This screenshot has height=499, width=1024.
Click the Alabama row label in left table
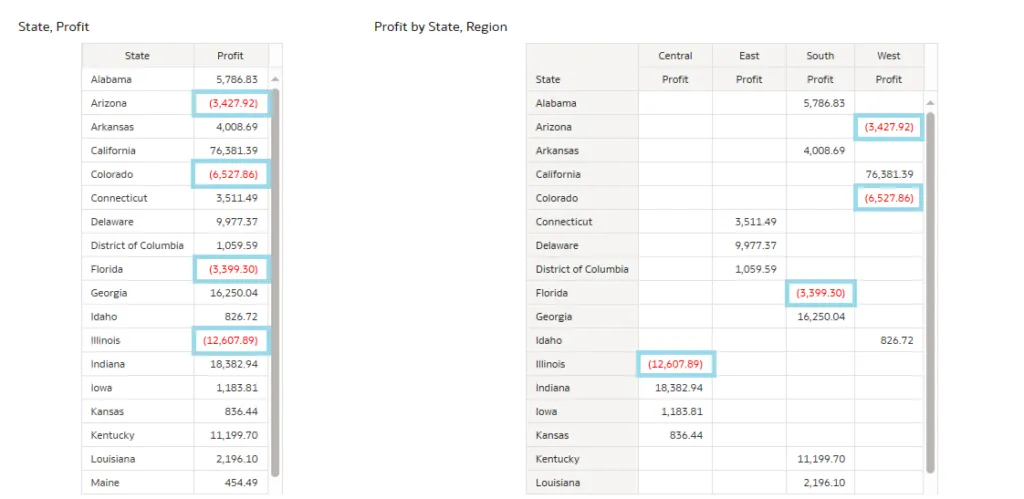111,79
